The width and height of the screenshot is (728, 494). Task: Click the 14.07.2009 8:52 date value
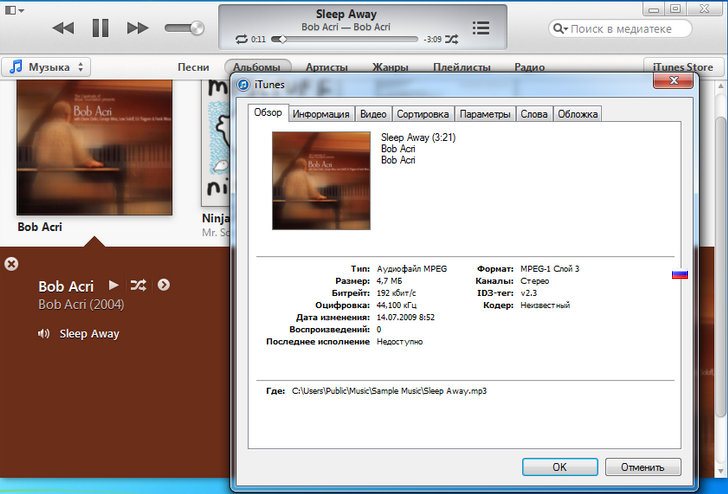point(405,317)
